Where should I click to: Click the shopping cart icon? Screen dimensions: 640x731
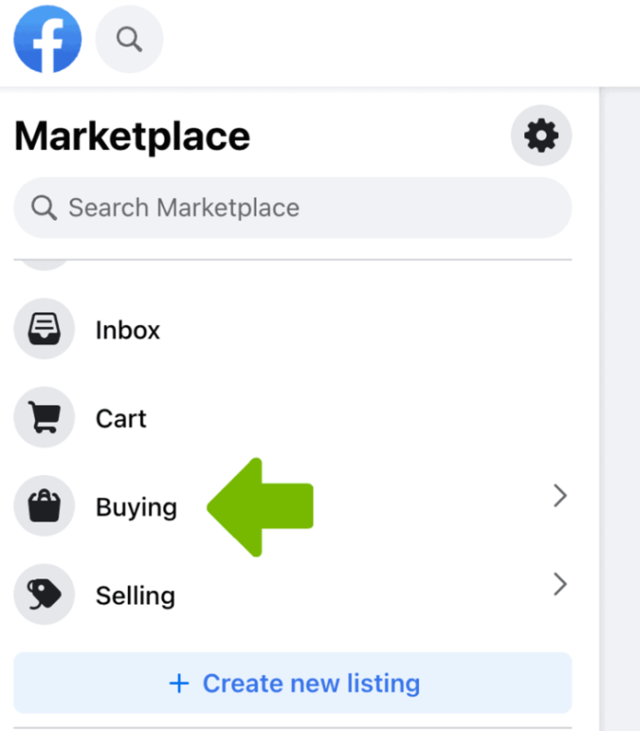pos(44,418)
